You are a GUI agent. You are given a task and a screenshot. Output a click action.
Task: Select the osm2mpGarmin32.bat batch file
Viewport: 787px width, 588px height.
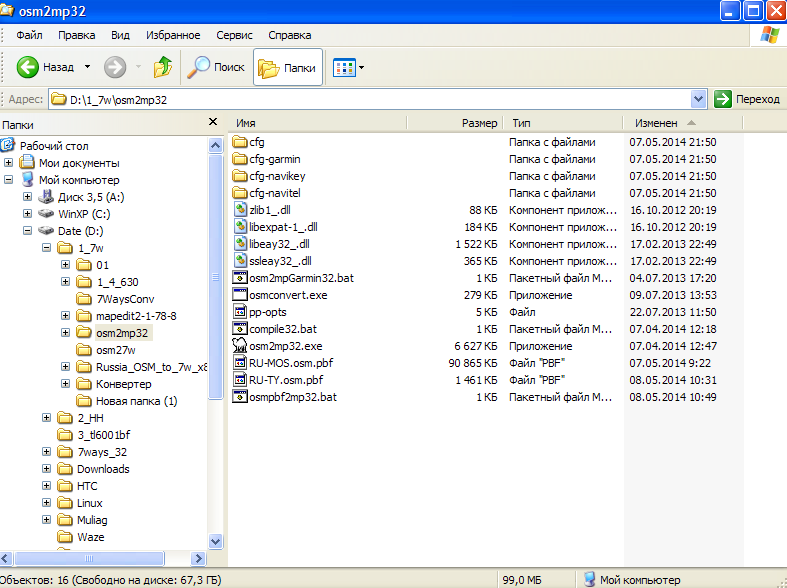(x=300, y=278)
